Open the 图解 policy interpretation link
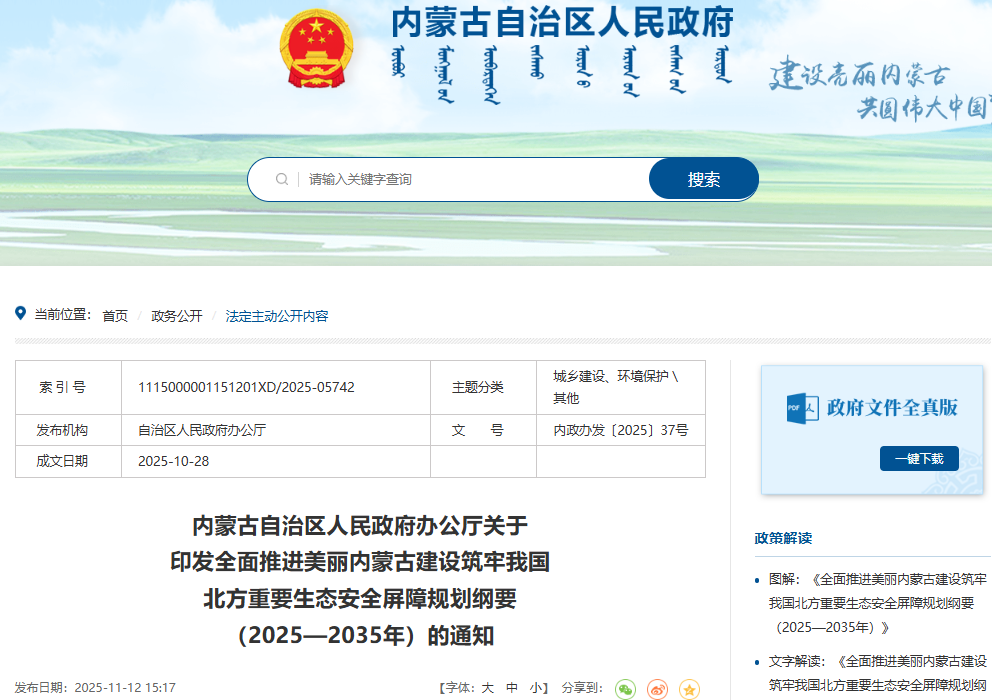Screen dimensions: 992x700 (877, 603)
